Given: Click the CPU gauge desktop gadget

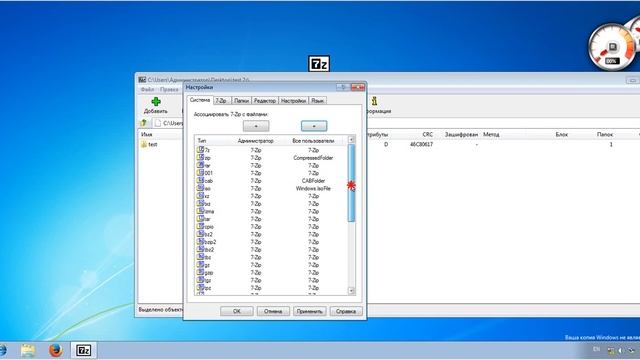Looking at the screenshot, I should 611,47.
